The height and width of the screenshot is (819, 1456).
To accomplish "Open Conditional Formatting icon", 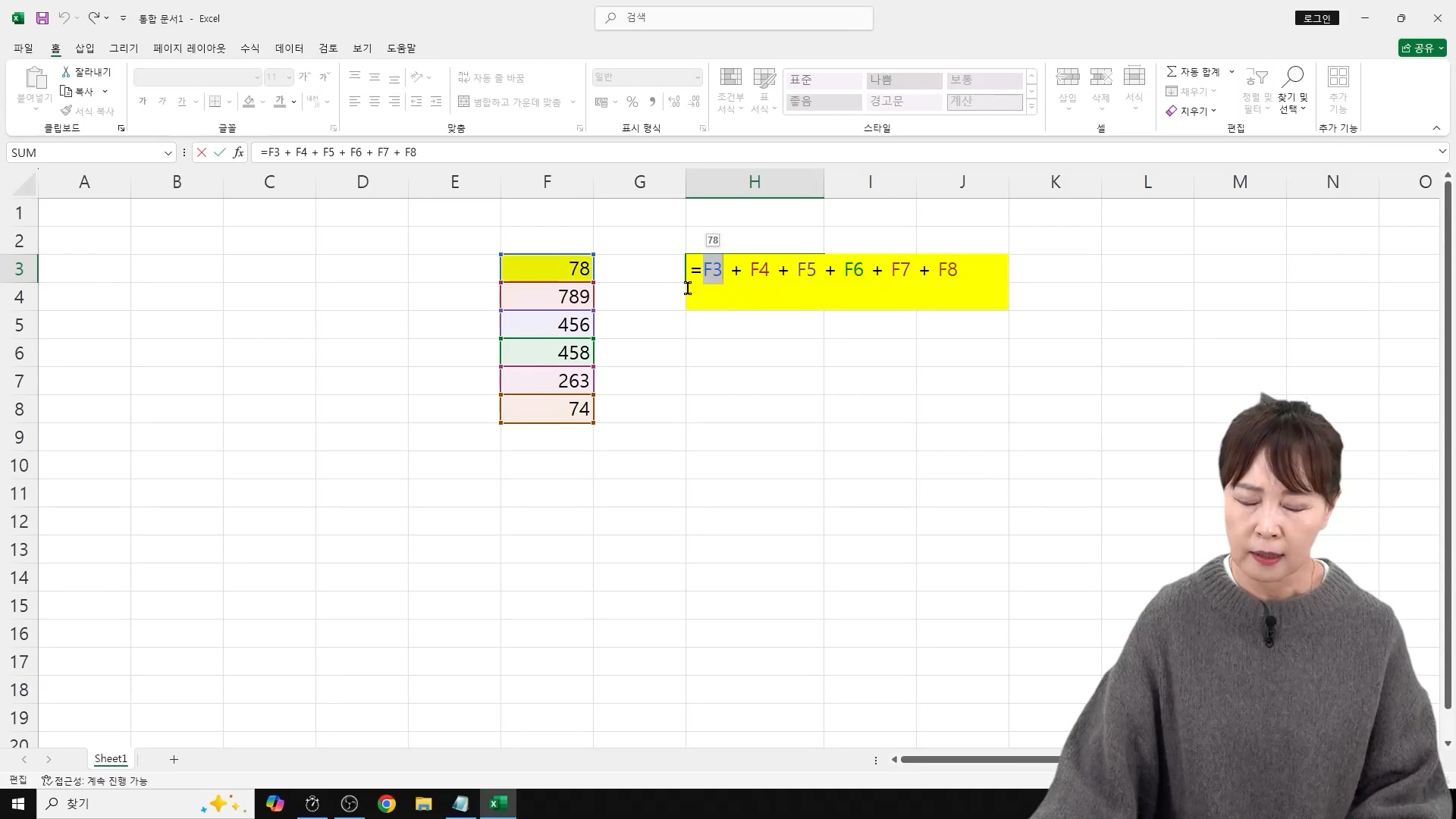I will pyautogui.click(x=730, y=77).
